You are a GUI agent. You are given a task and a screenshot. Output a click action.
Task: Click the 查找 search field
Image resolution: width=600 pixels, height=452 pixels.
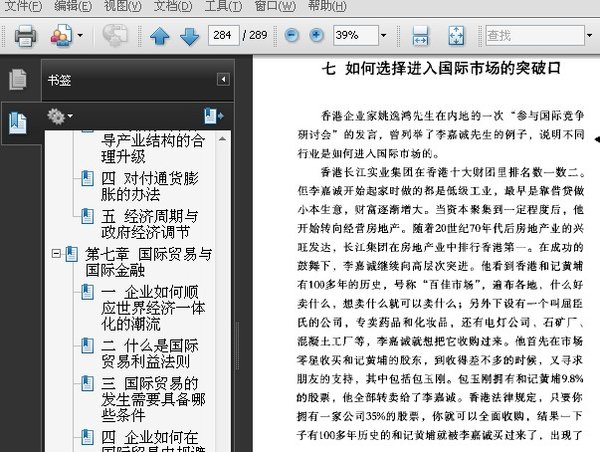click(535, 36)
